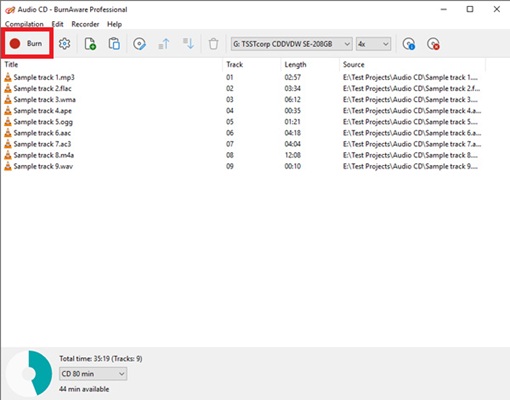Minimize the BurnAware window

click(443, 9)
